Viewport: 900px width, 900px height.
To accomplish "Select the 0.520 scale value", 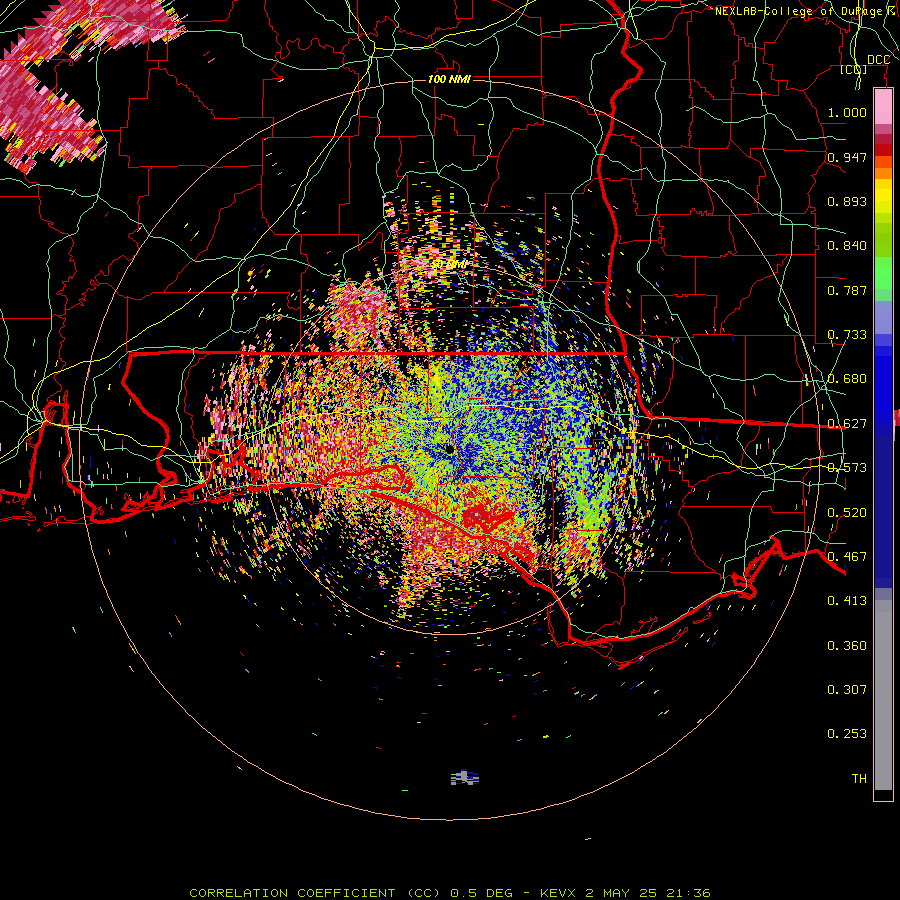I will tap(847, 513).
